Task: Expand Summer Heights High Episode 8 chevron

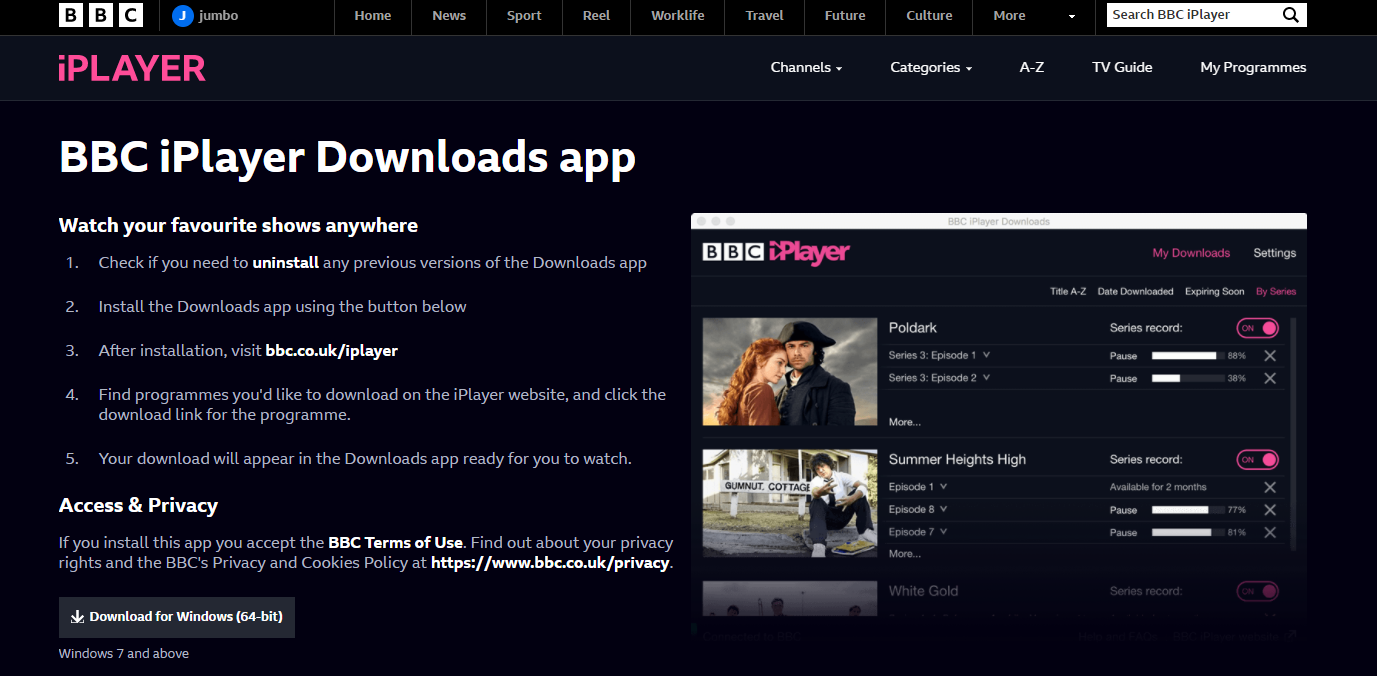Action: tap(943, 509)
